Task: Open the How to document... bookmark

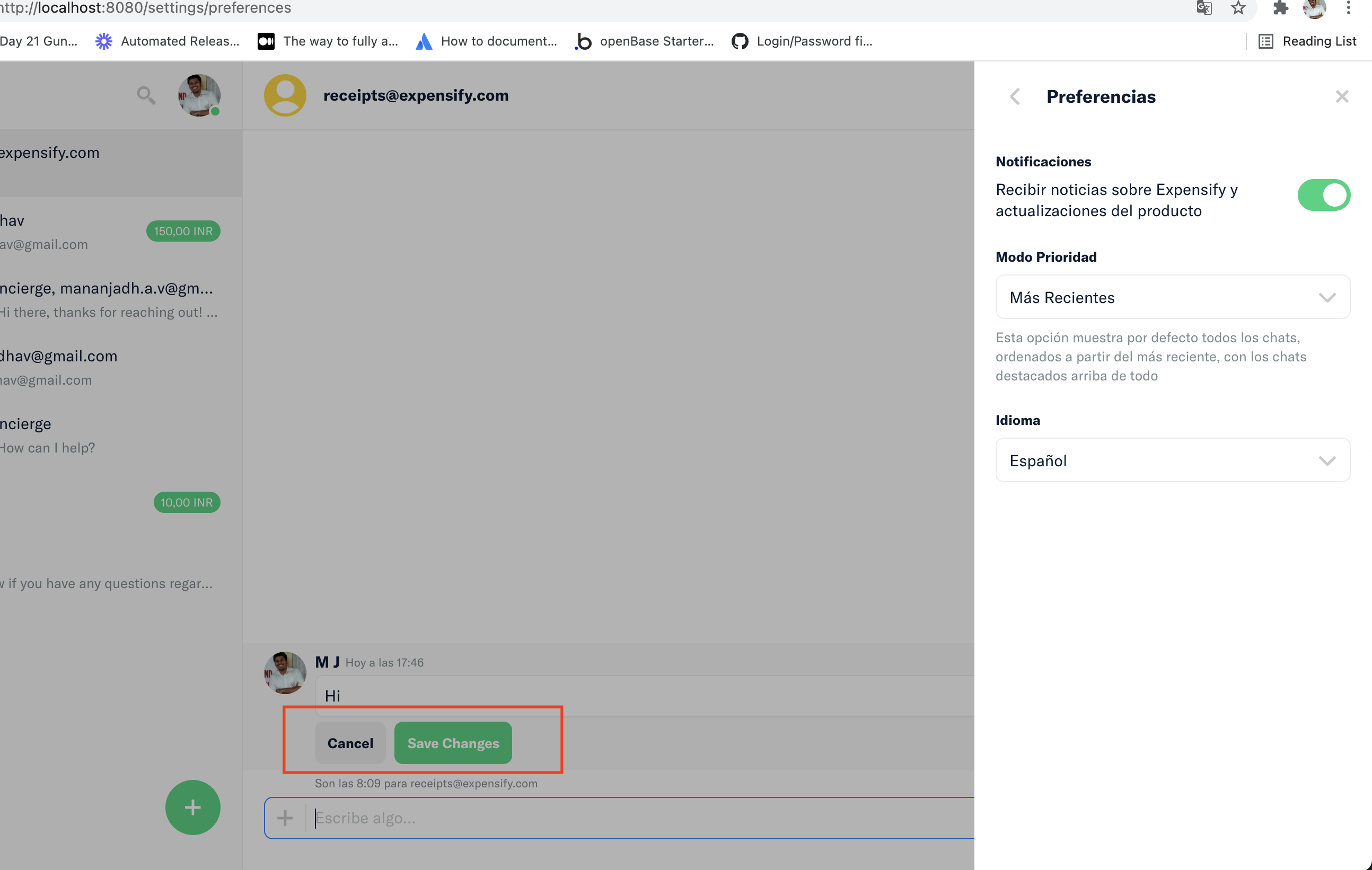Action: click(x=486, y=41)
